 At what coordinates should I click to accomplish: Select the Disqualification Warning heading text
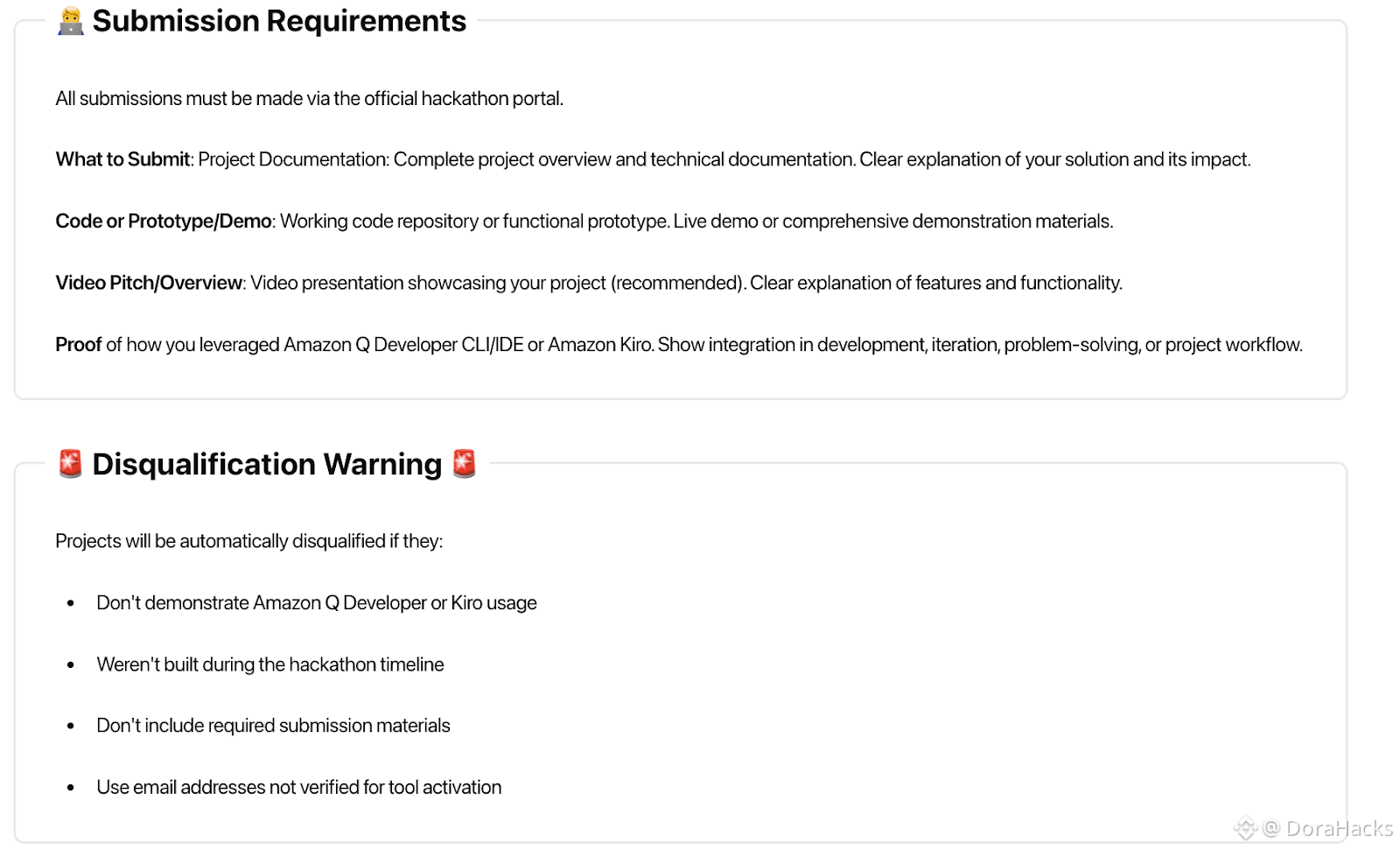tap(267, 464)
